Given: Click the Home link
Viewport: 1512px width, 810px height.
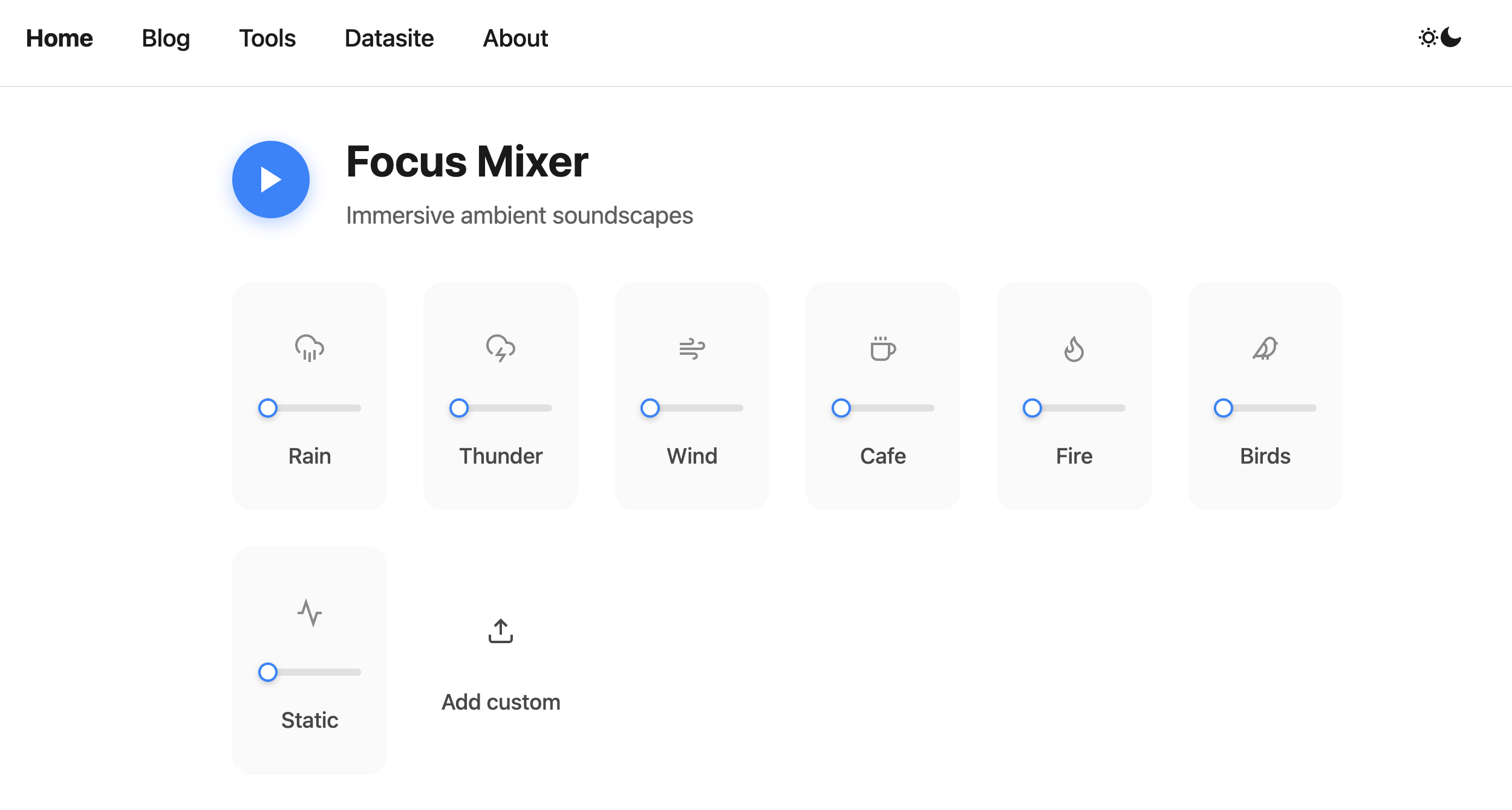Looking at the screenshot, I should point(59,38).
